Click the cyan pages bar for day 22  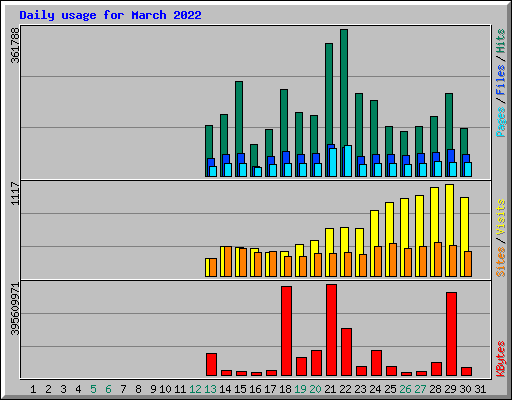(x=348, y=161)
